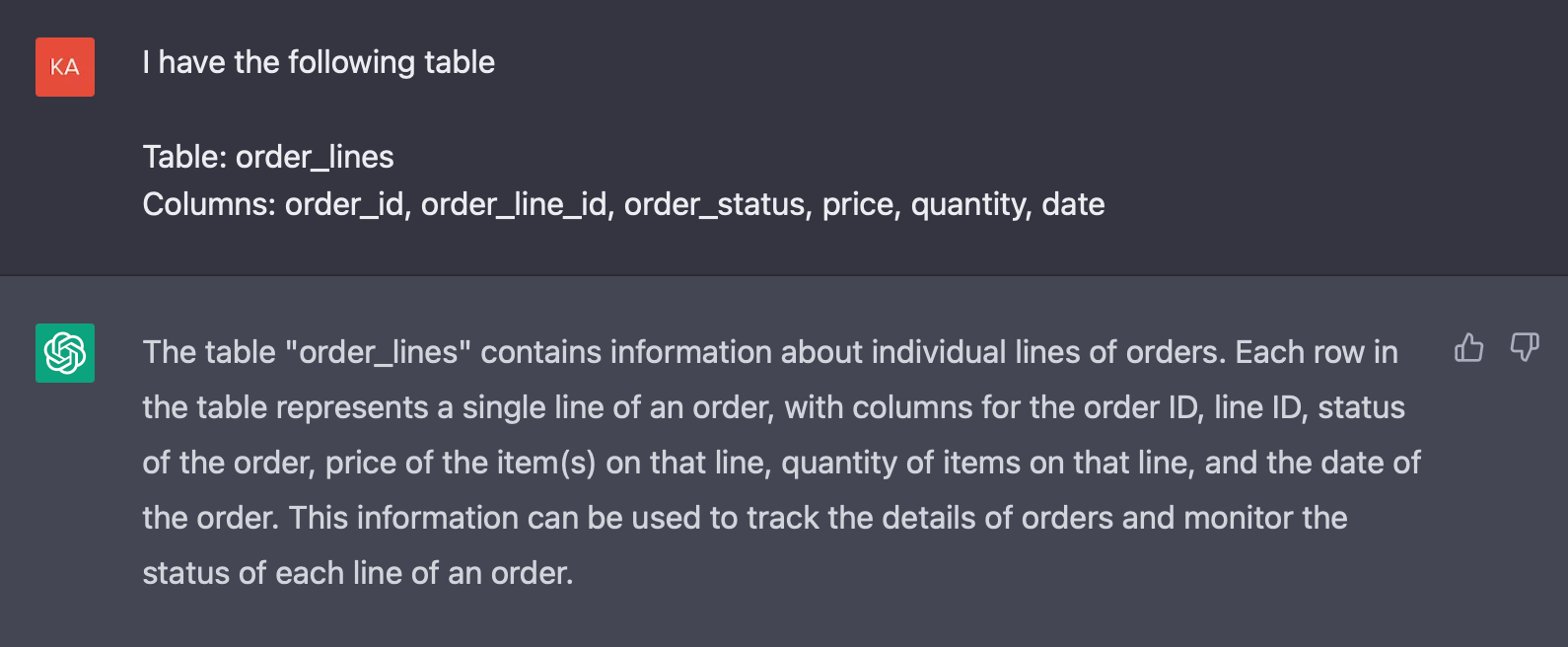
Task: Click the red KA user avatar
Action: [65, 67]
